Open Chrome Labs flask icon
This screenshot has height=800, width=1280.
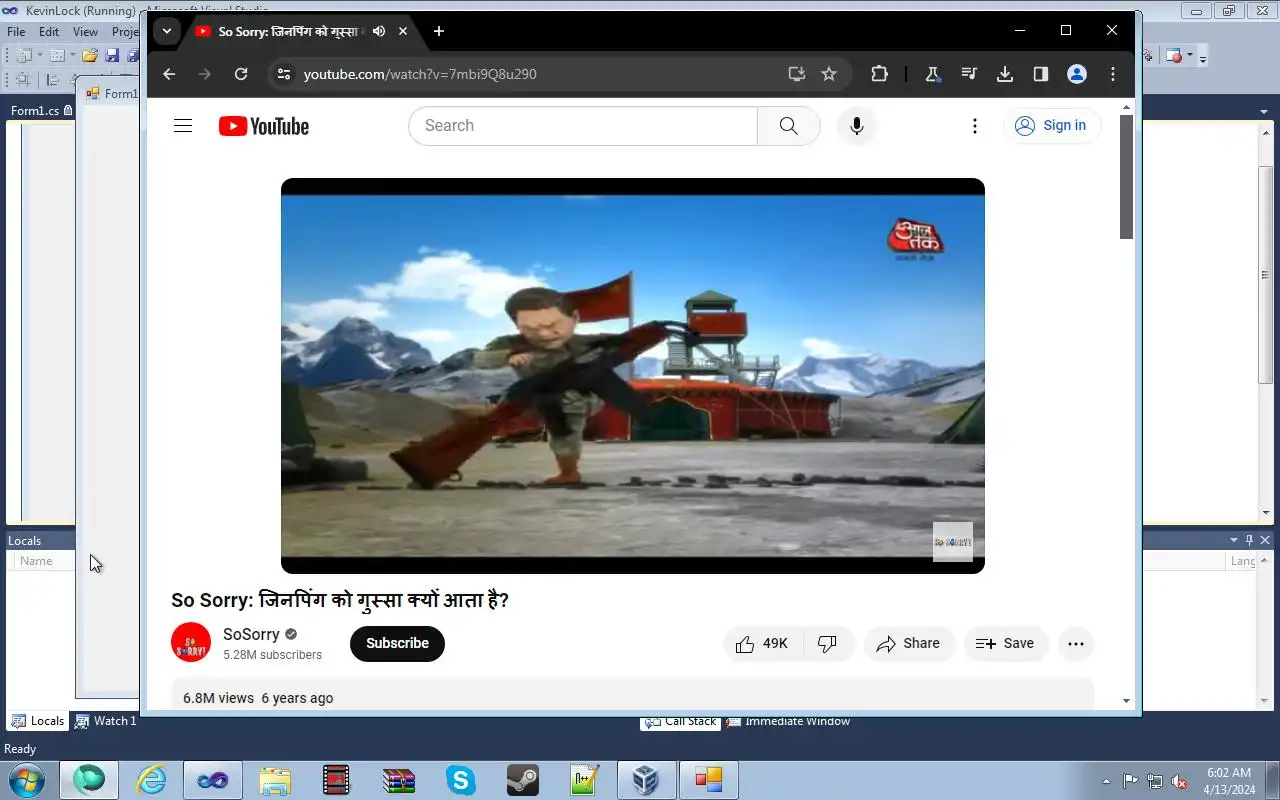click(x=933, y=74)
